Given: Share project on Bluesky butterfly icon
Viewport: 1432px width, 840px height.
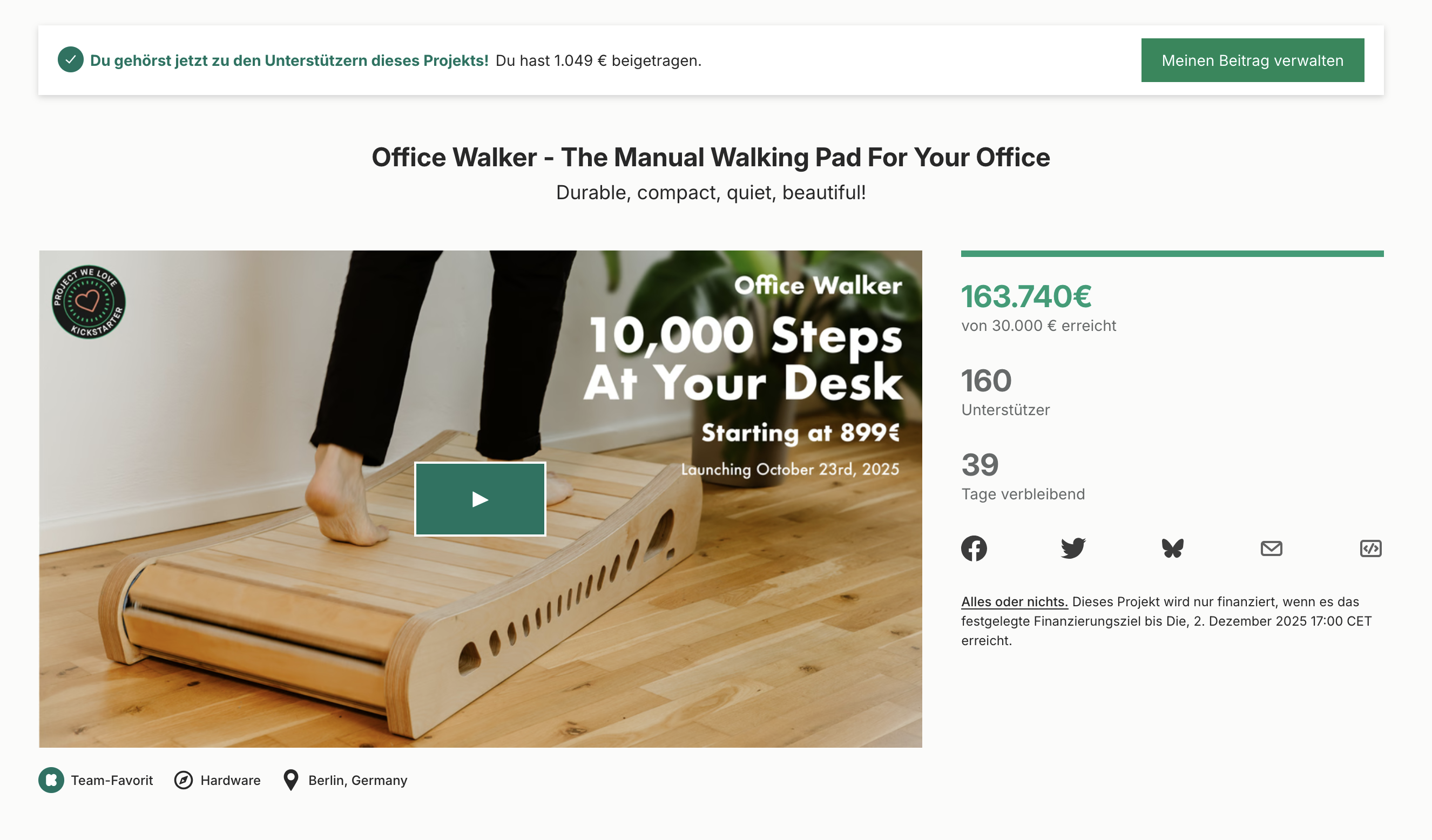Looking at the screenshot, I should (1173, 548).
